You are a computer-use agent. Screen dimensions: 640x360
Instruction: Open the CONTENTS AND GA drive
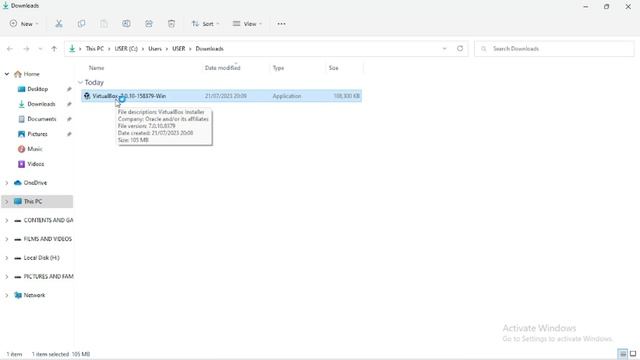coord(48,220)
